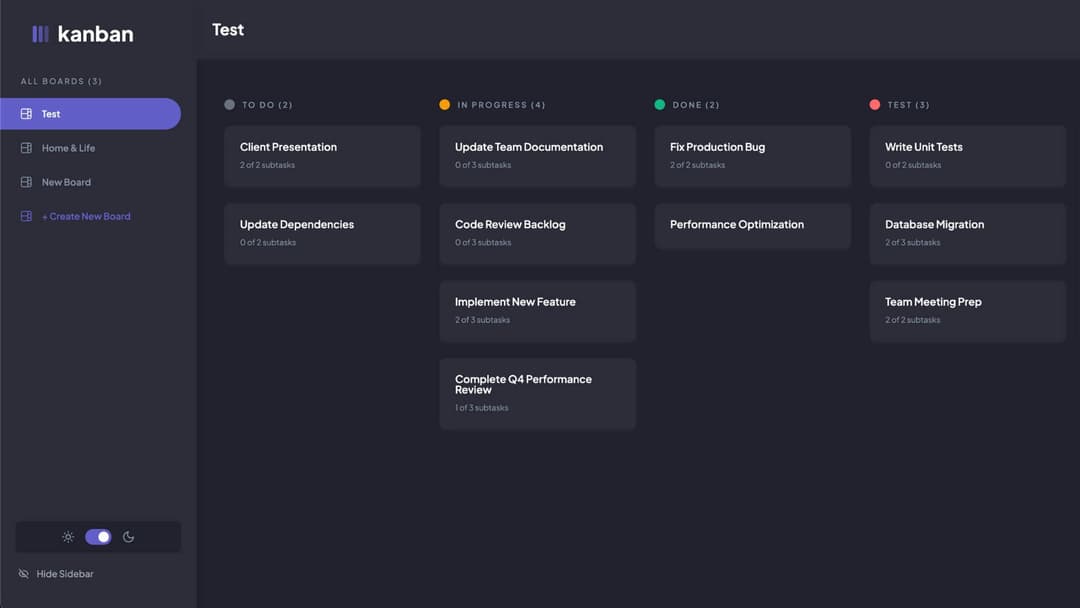Open the Complete Q4 Performance Review card
The width and height of the screenshot is (1080, 608).
(x=537, y=393)
